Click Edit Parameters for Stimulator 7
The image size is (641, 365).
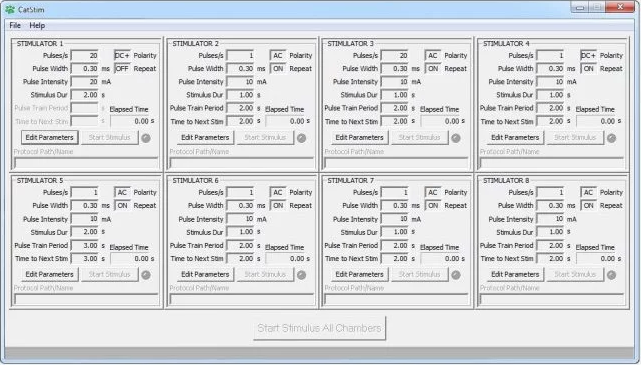click(x=359, y=274)
